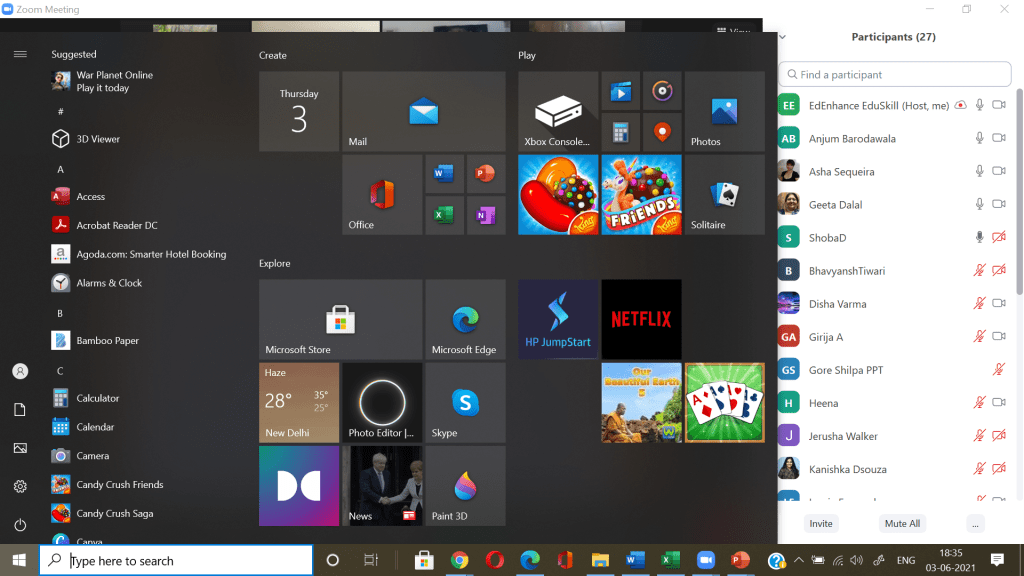This screenshot has width=1024, height=576.
Task: Click the Invite button
Action: click(821, 523)
